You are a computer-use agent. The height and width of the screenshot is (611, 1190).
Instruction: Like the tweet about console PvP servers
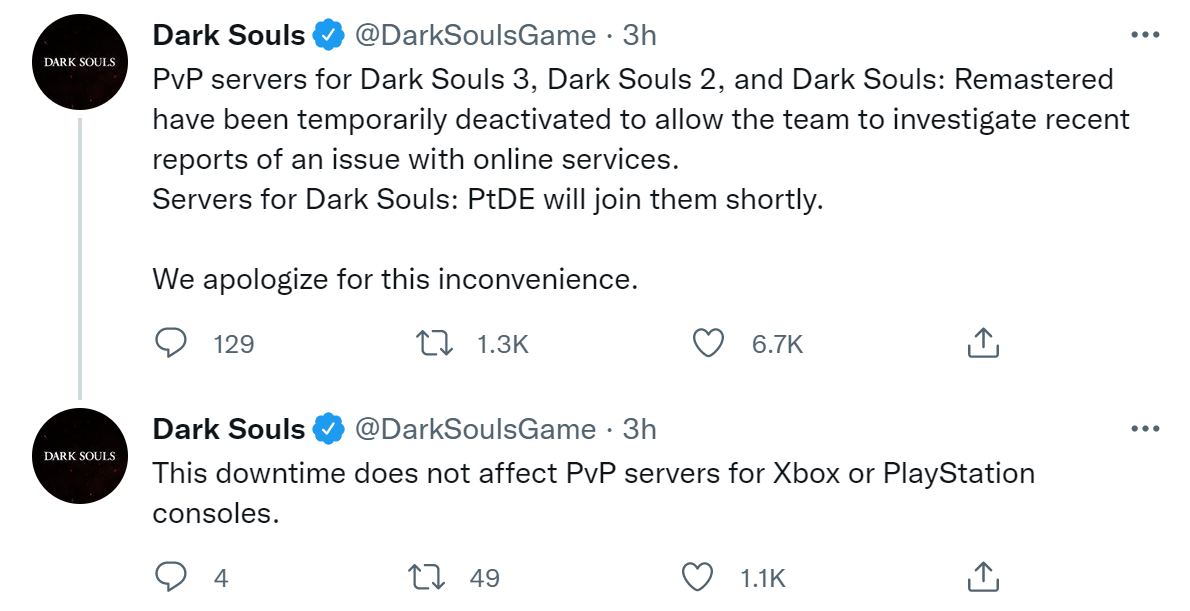[697, 577]
